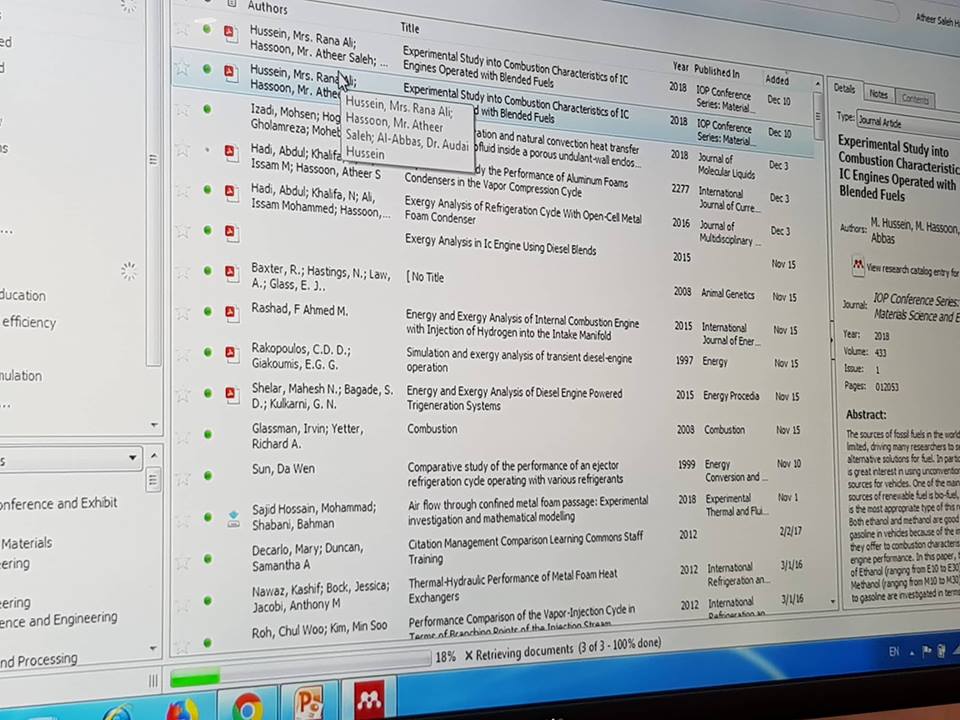Click the green sync progress bar
960x720 pixels.
click(x=195, y=678)
